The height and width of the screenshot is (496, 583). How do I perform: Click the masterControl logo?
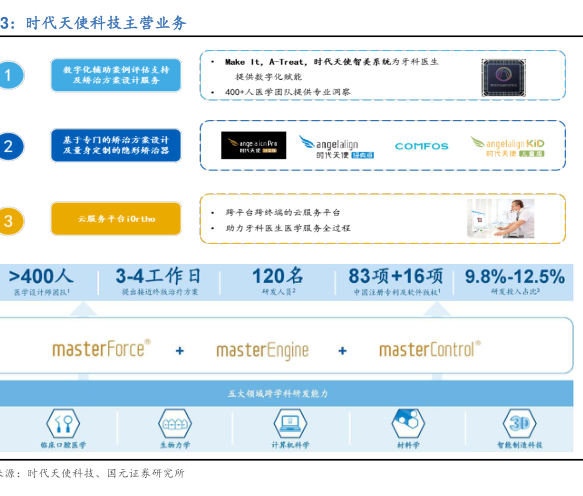pyautogui.click(x=430, y=350)
